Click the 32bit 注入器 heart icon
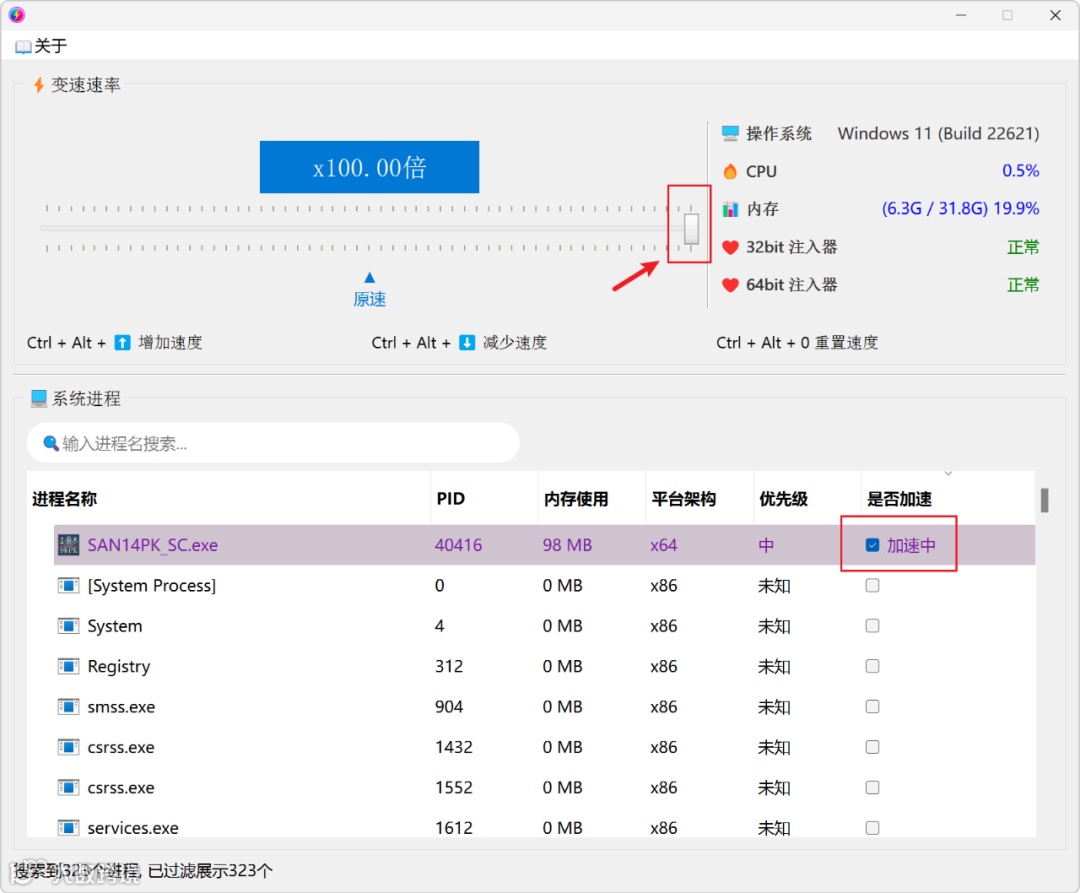The width and height of the screenshot is (1080, 893). 730,247
